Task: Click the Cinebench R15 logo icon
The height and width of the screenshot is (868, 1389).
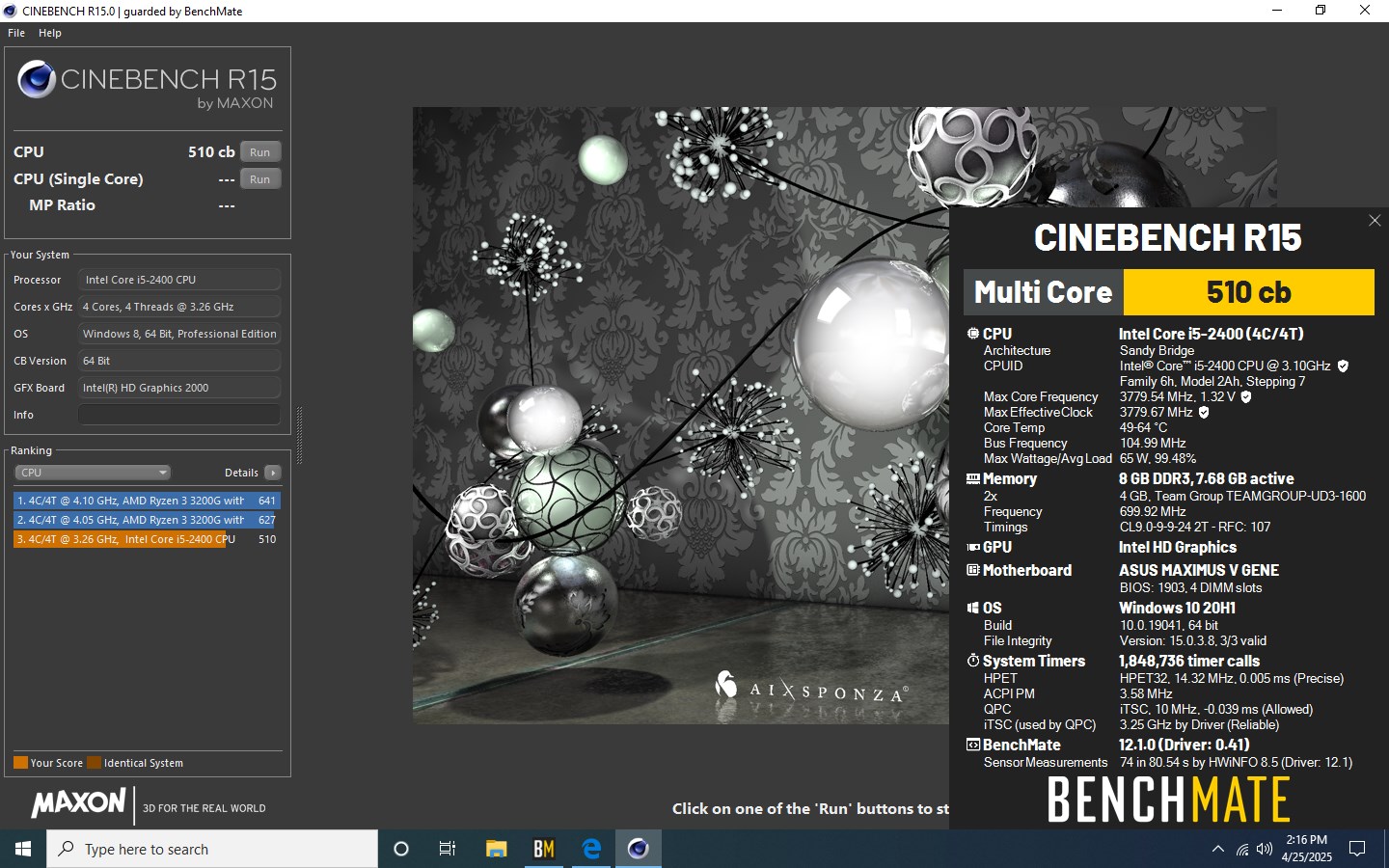Action: click(x=37, y=79)
